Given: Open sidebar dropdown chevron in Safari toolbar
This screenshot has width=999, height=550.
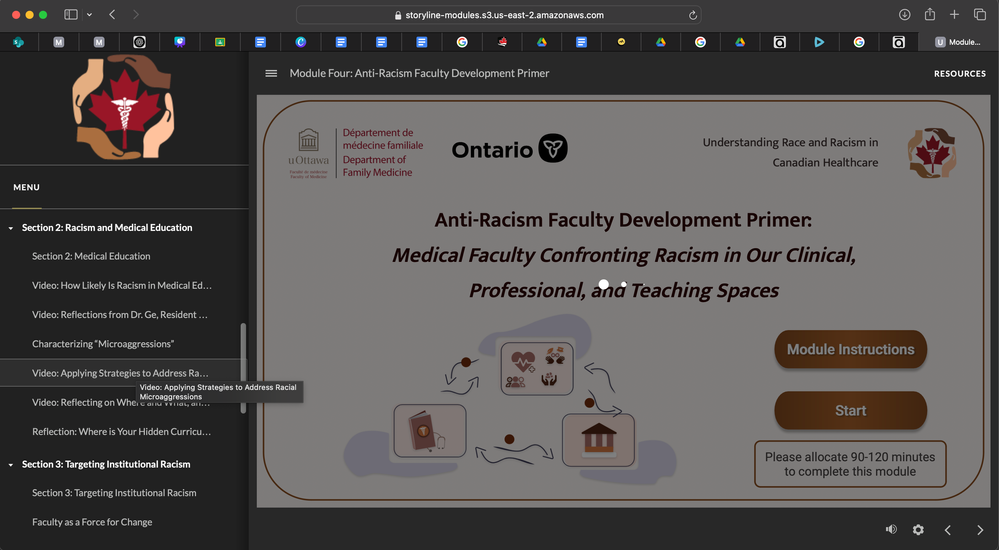Looking at the screenshot, I should (x=89, y=15).
